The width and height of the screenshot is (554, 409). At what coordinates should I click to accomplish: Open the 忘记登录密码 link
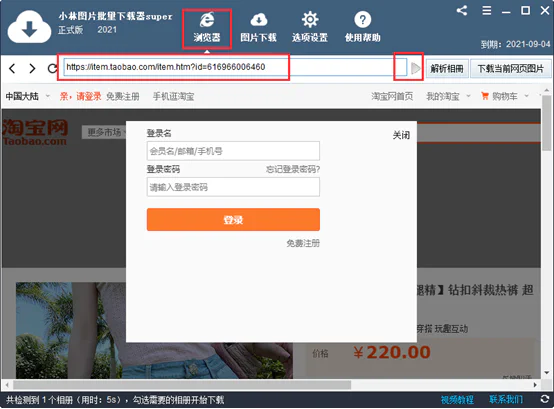(293, 169)
